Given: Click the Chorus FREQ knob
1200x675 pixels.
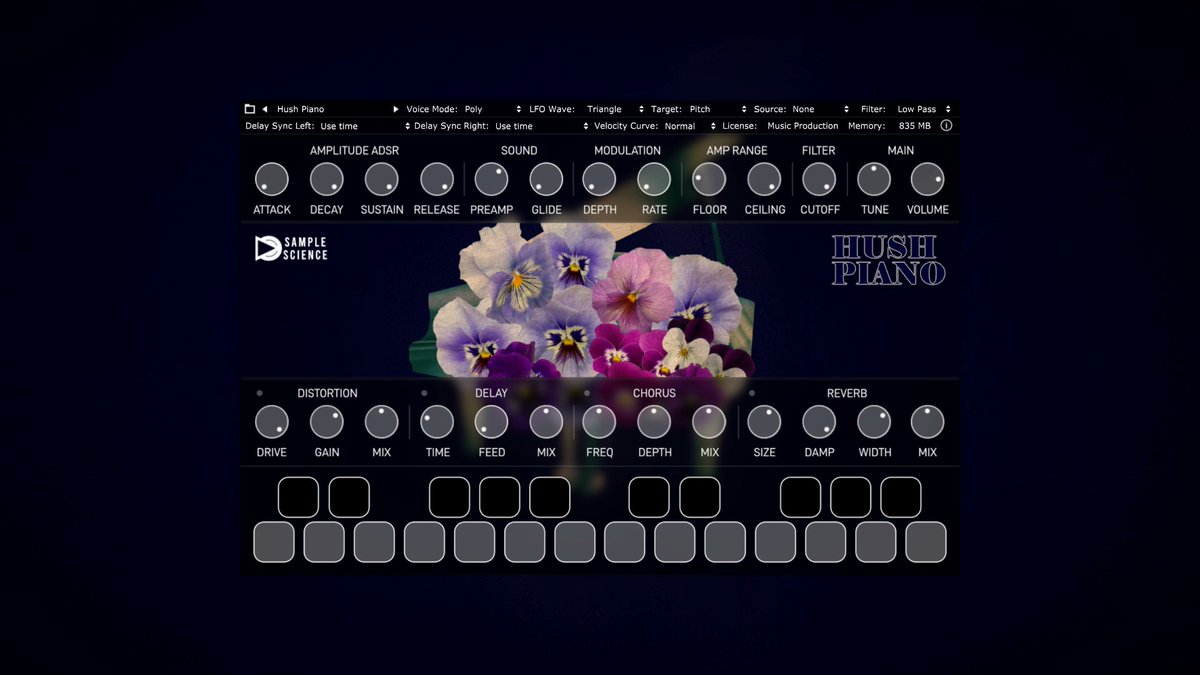Looking at the screenshot, I should pyautogui.click(x=599, y=422).
